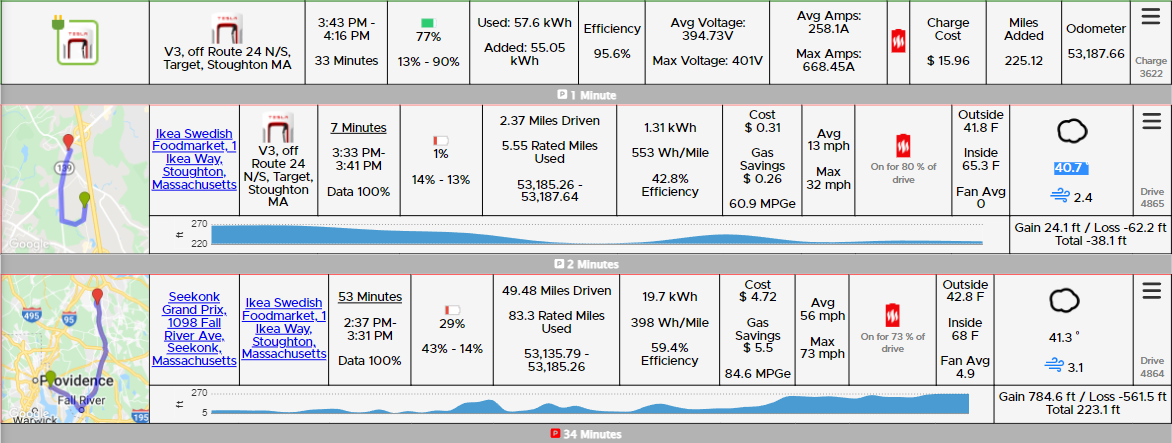This screenshot has width=1172, height=443.
Task: Click the 41.3 ° temperature value
Action: tap(1066, 338)
